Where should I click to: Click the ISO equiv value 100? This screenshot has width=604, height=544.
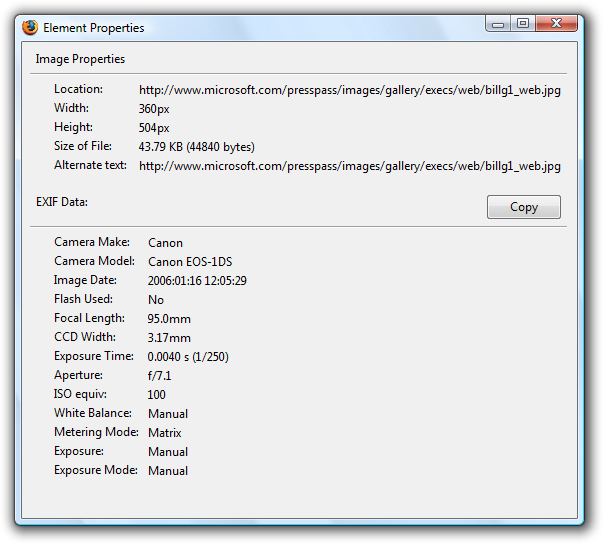tap(156, 395)
